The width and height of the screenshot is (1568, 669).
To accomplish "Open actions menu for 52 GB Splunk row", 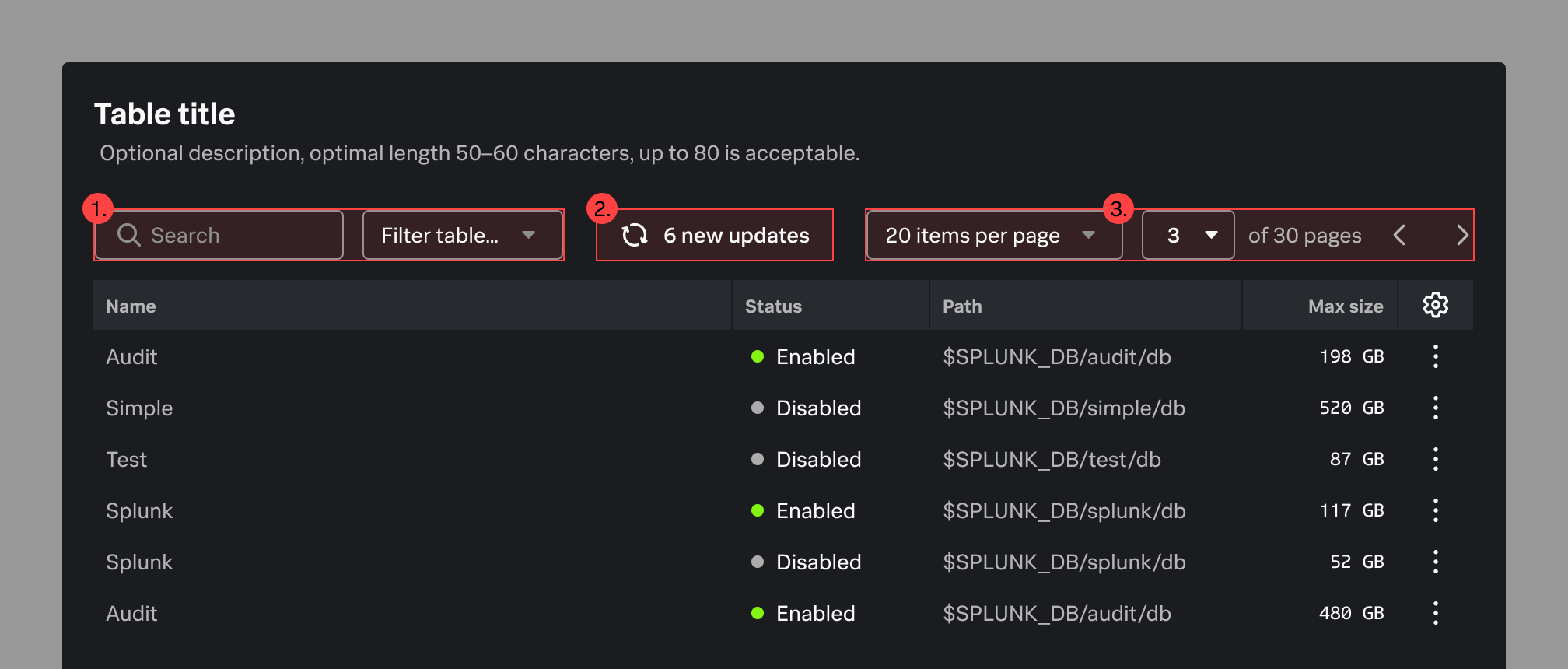I will 1435,562.
